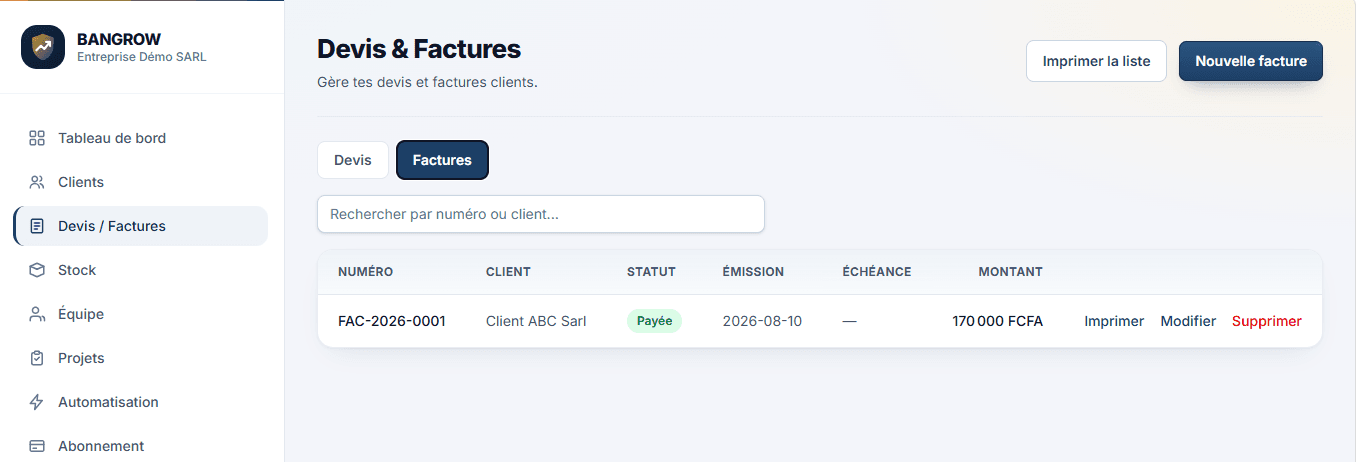Open invoice number FAC-2026-0001
Viewport: 1358px width, 462px height.
tap(392, 321)
